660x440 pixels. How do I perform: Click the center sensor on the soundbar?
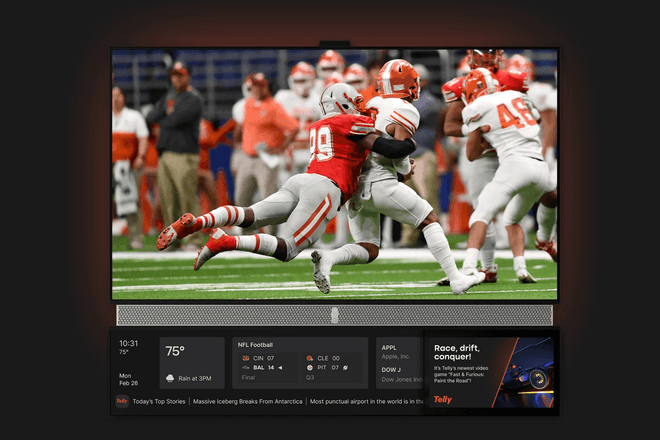pyautogui.click(x=335, y=315)
